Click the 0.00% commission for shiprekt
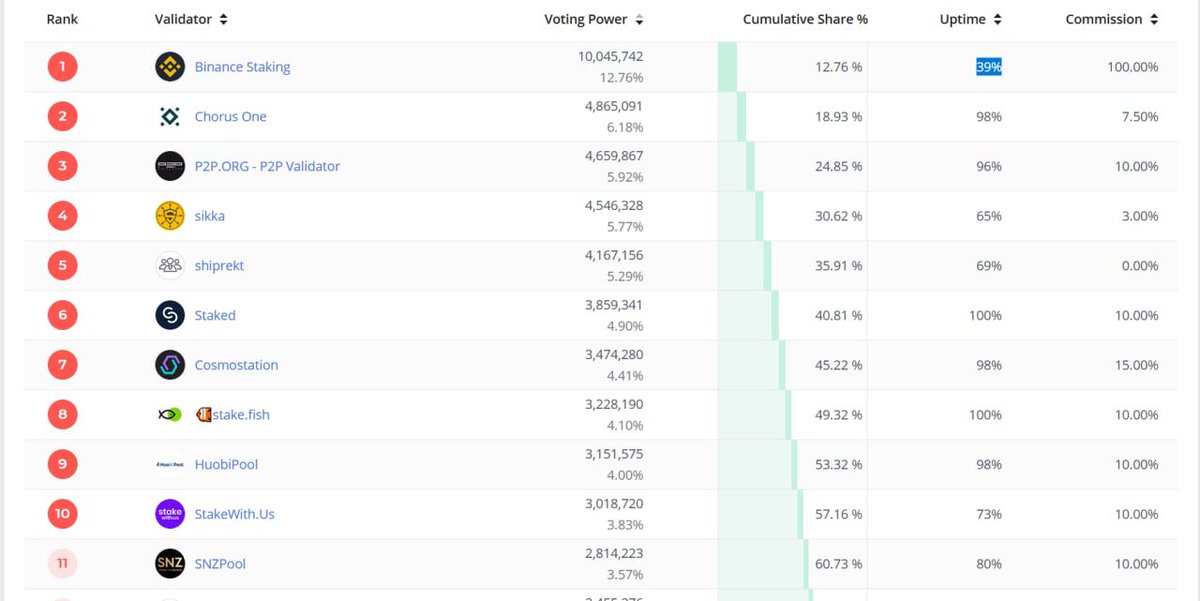 coord(1138,266)
